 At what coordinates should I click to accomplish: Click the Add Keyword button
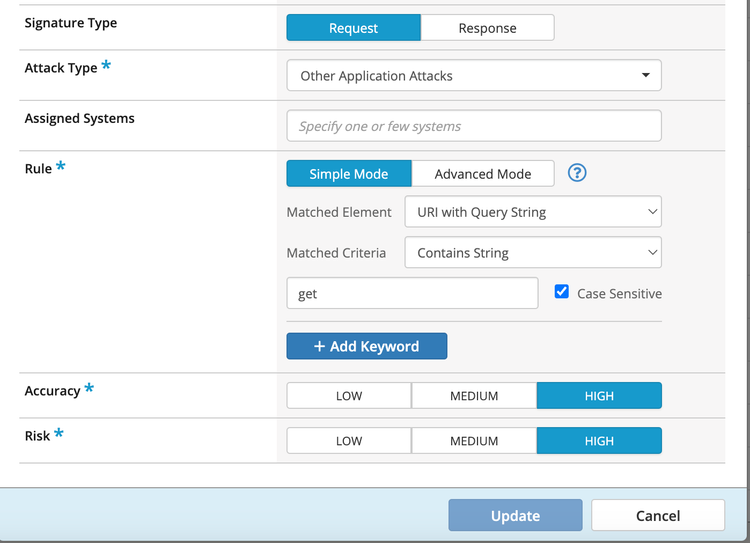(366, 346)
